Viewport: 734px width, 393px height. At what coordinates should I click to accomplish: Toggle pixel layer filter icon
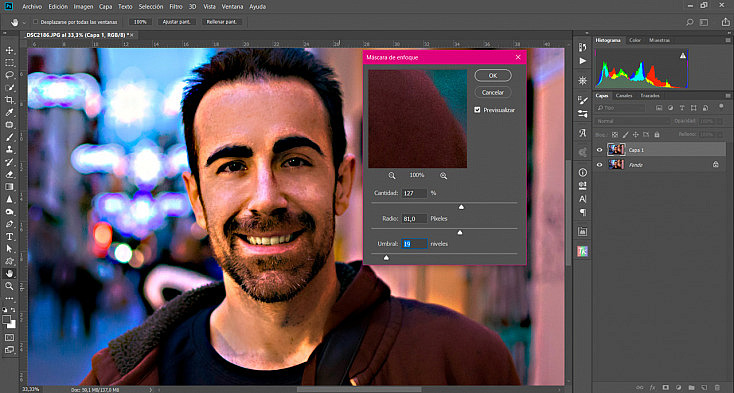(659, 108)
